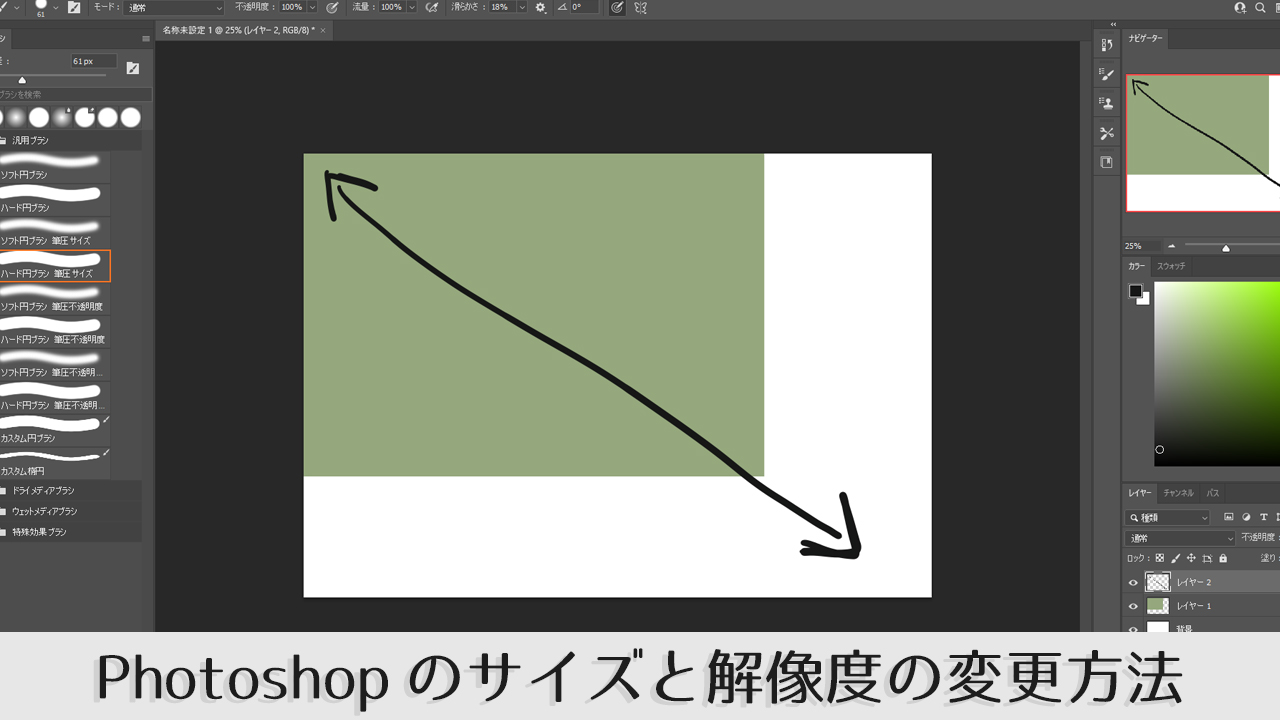Open the History panel icon
1280x720 pixels.
[x=1107, y=45]
